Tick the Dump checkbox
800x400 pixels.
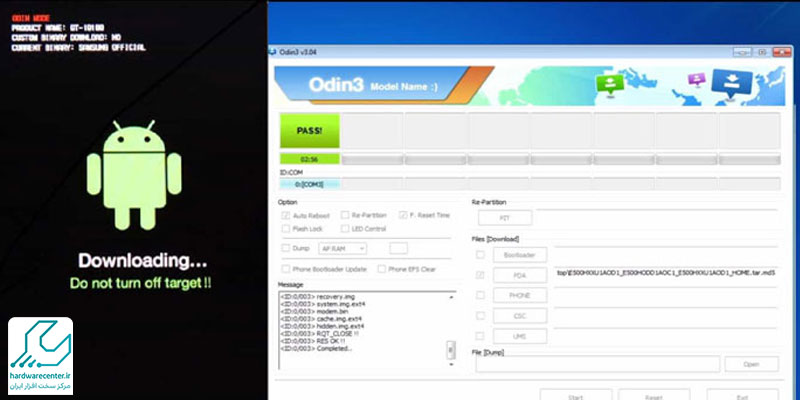pos(286,248)
